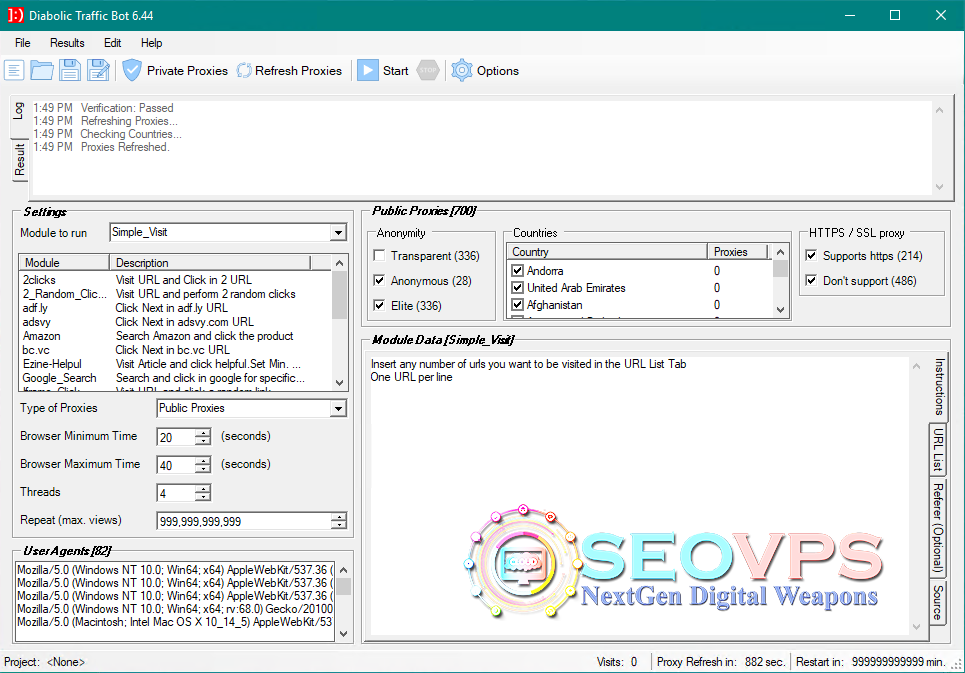The height and width of the screenshot is (673, 965).
Task: Save project using the floppy disk icon
Action: click(70, 70)
